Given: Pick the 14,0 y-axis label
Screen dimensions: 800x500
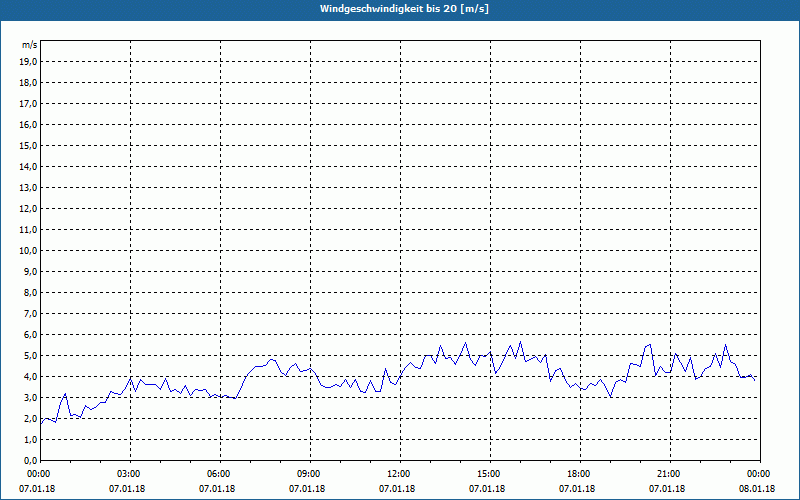Looking at the screenshot, I should point(29,167).
